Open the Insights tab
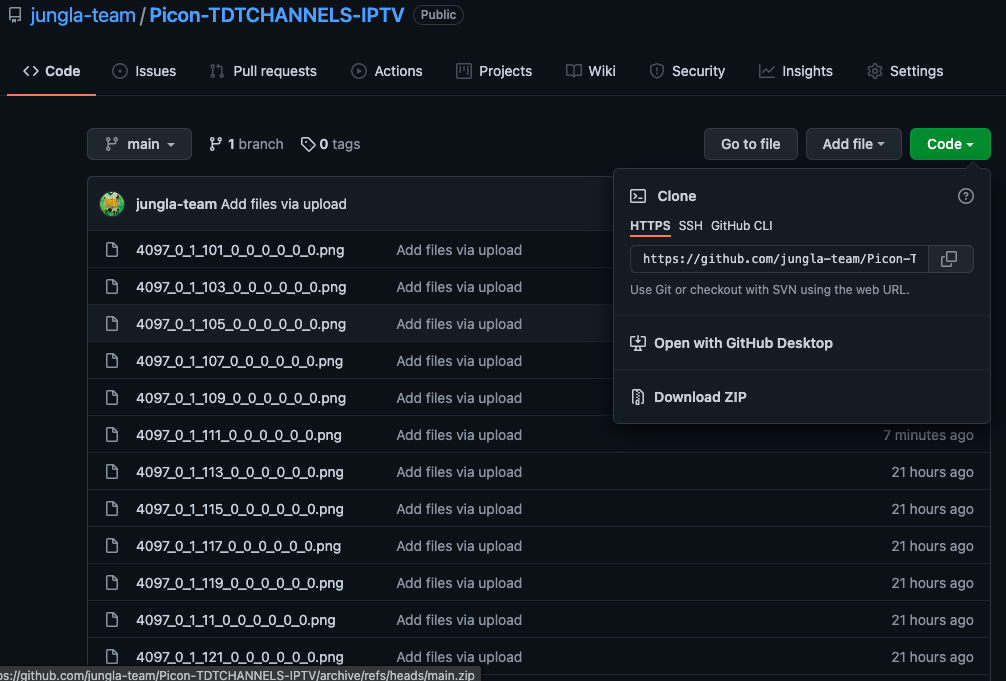 click(x=796, y=71)
